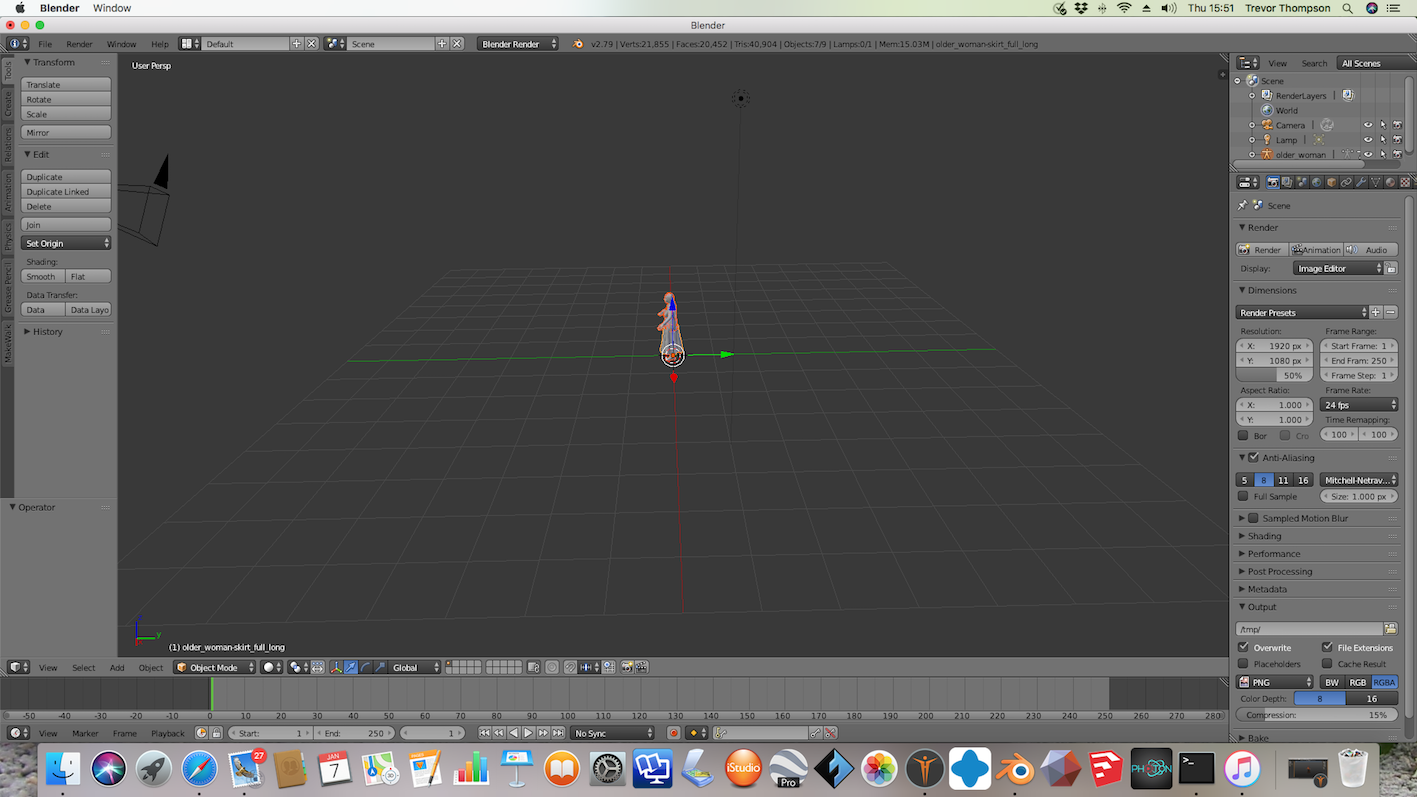Open the Object Mode dropdown
1417x797 pixels.
tap(215, 667)
